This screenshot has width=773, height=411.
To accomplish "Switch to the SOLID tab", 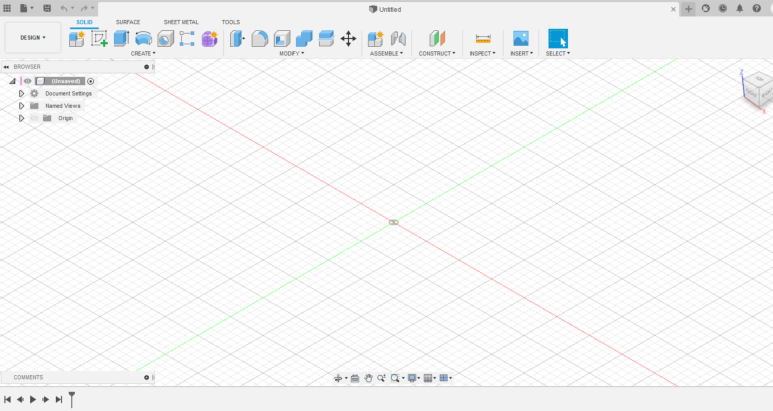I will [x=84, y=22].
